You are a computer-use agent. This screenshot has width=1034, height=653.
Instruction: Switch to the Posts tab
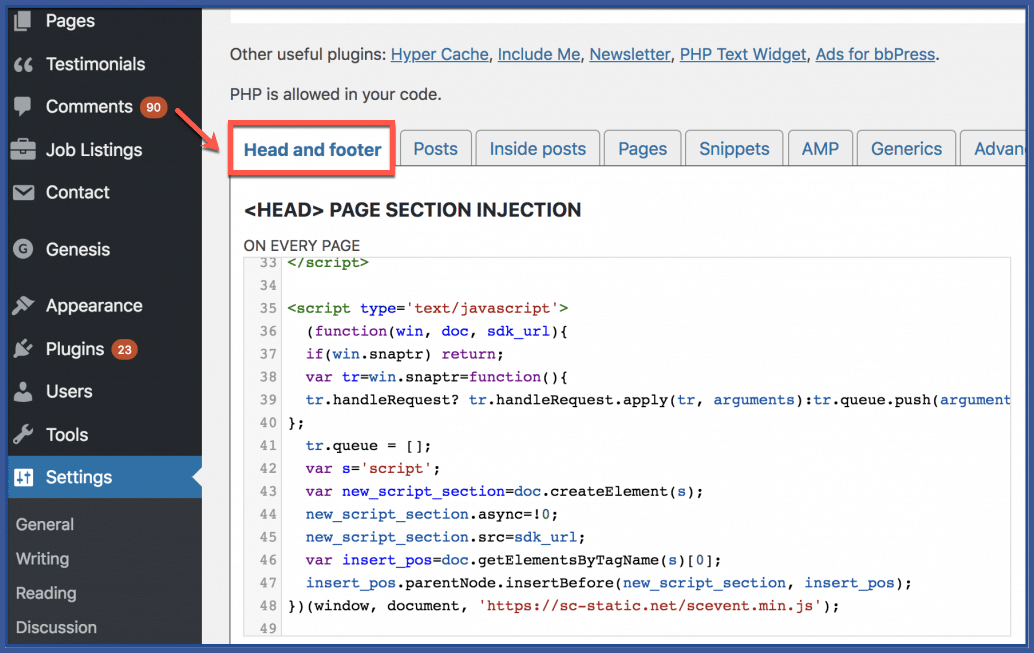(x=435, y=148)
